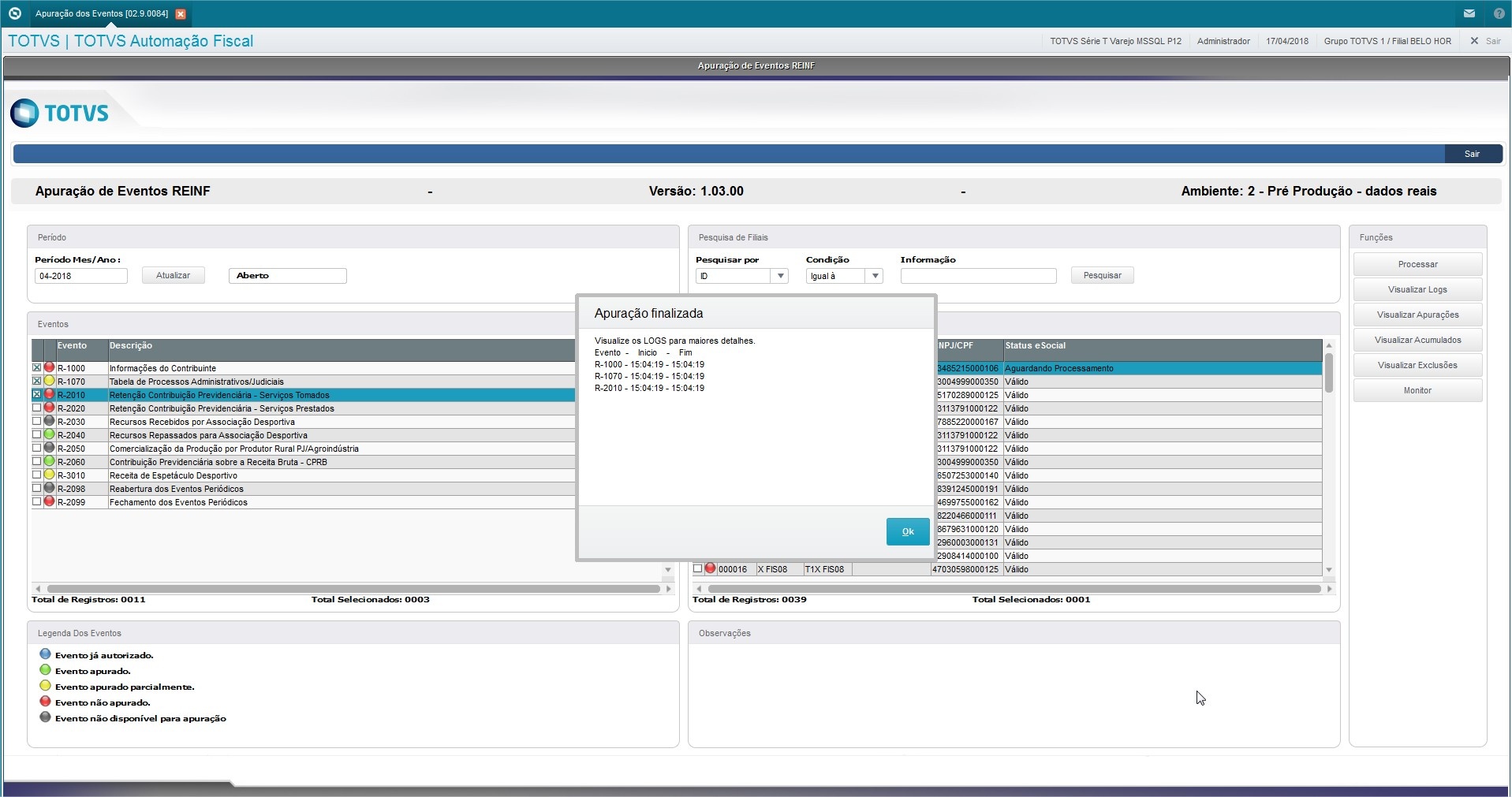Check the R-2030 event checkbox

(36, 421)
